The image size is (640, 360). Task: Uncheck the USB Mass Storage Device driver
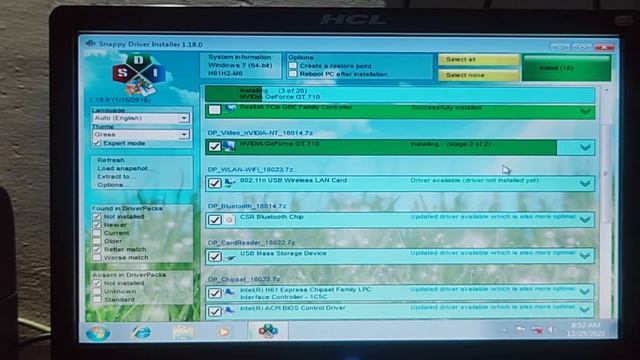pyautogui.click(x=215, y=256)
